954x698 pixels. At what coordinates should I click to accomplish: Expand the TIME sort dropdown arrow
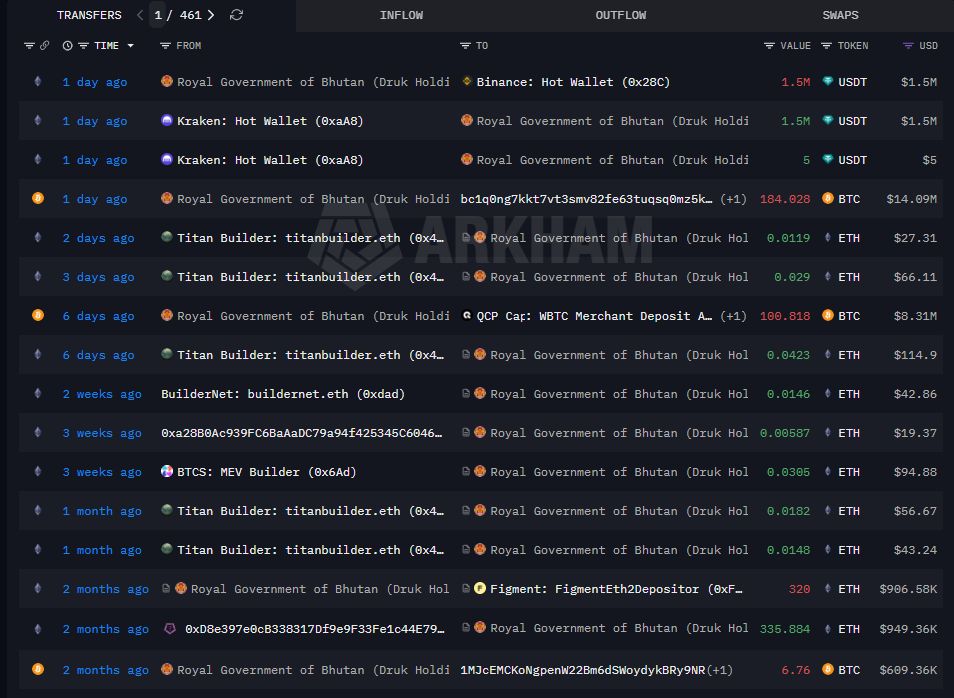tap(130, 46)
